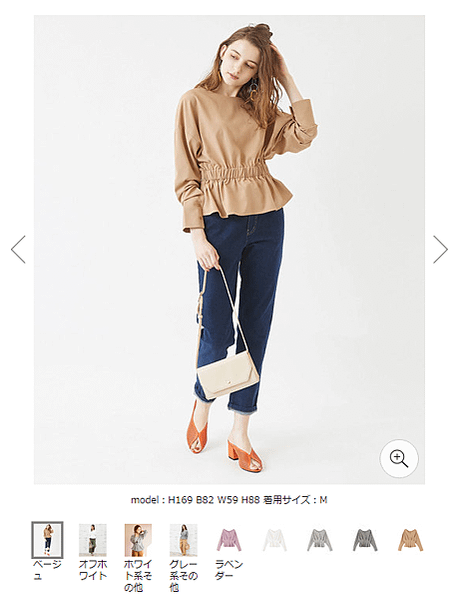This screenshot has height=599, width=458.
Task: Select the dark gray blouse thumbnail
Action: tap(365, 540)
